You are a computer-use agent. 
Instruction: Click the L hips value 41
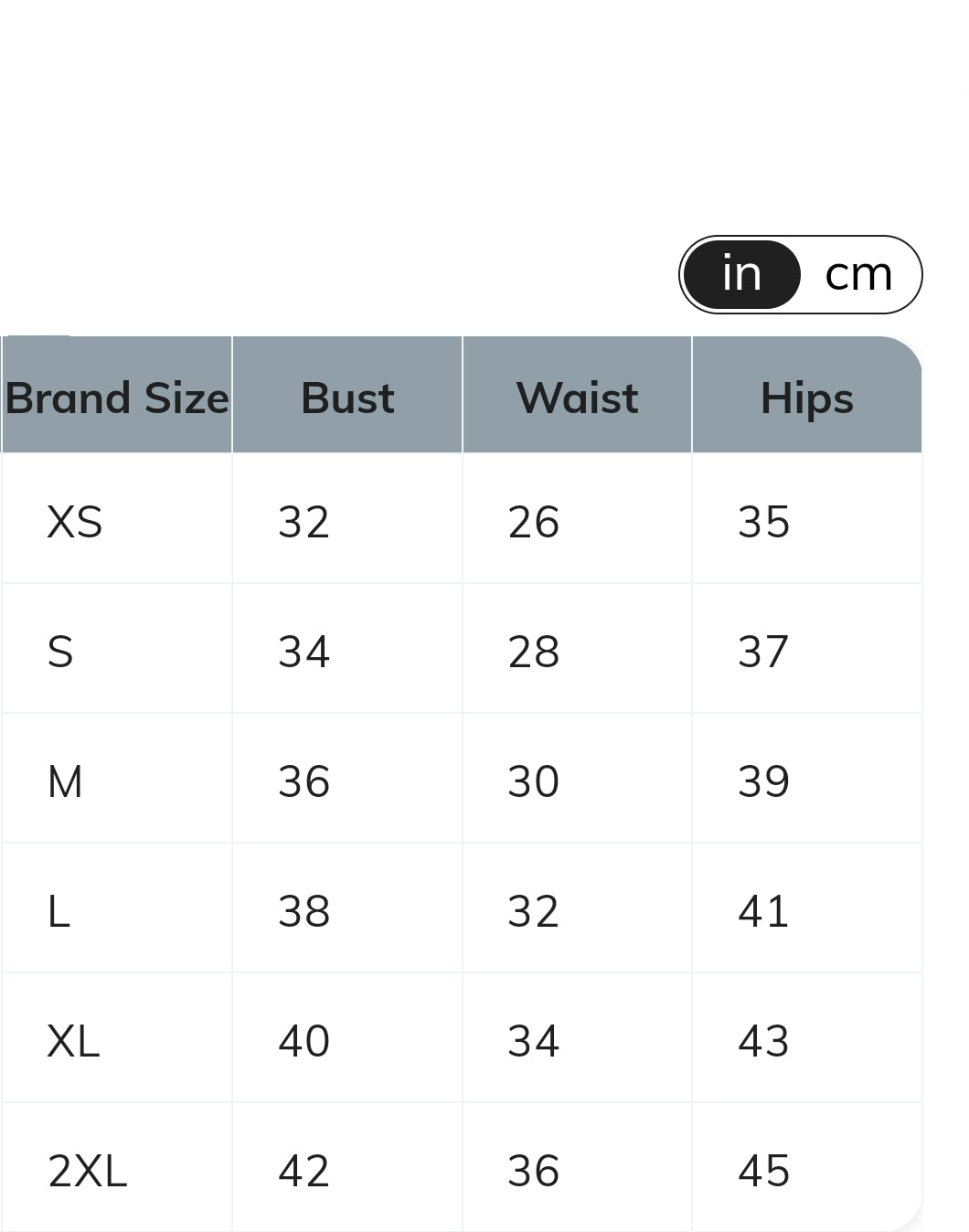pos(763,911)
